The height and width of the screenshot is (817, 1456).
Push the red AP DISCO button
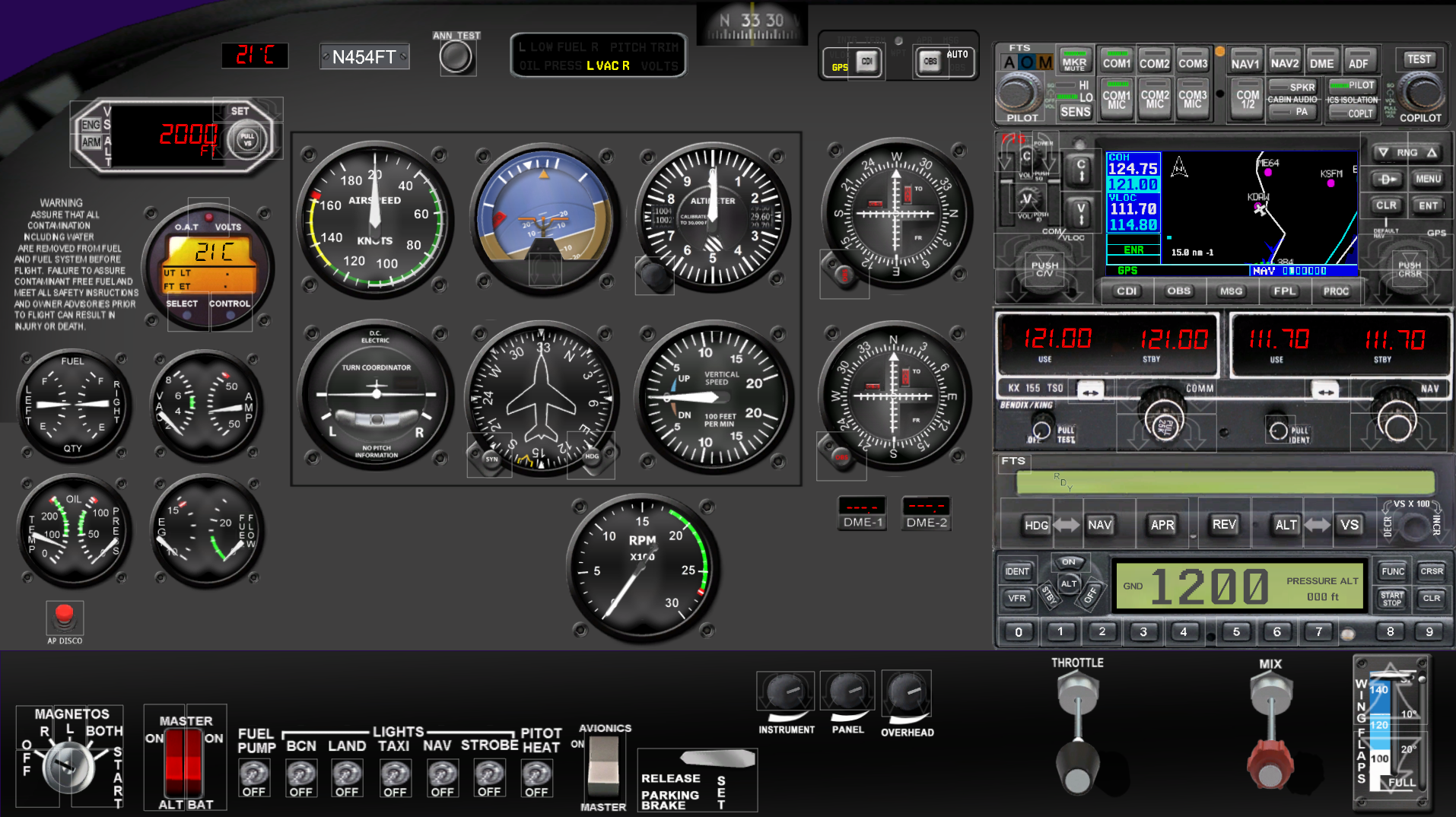65,618
